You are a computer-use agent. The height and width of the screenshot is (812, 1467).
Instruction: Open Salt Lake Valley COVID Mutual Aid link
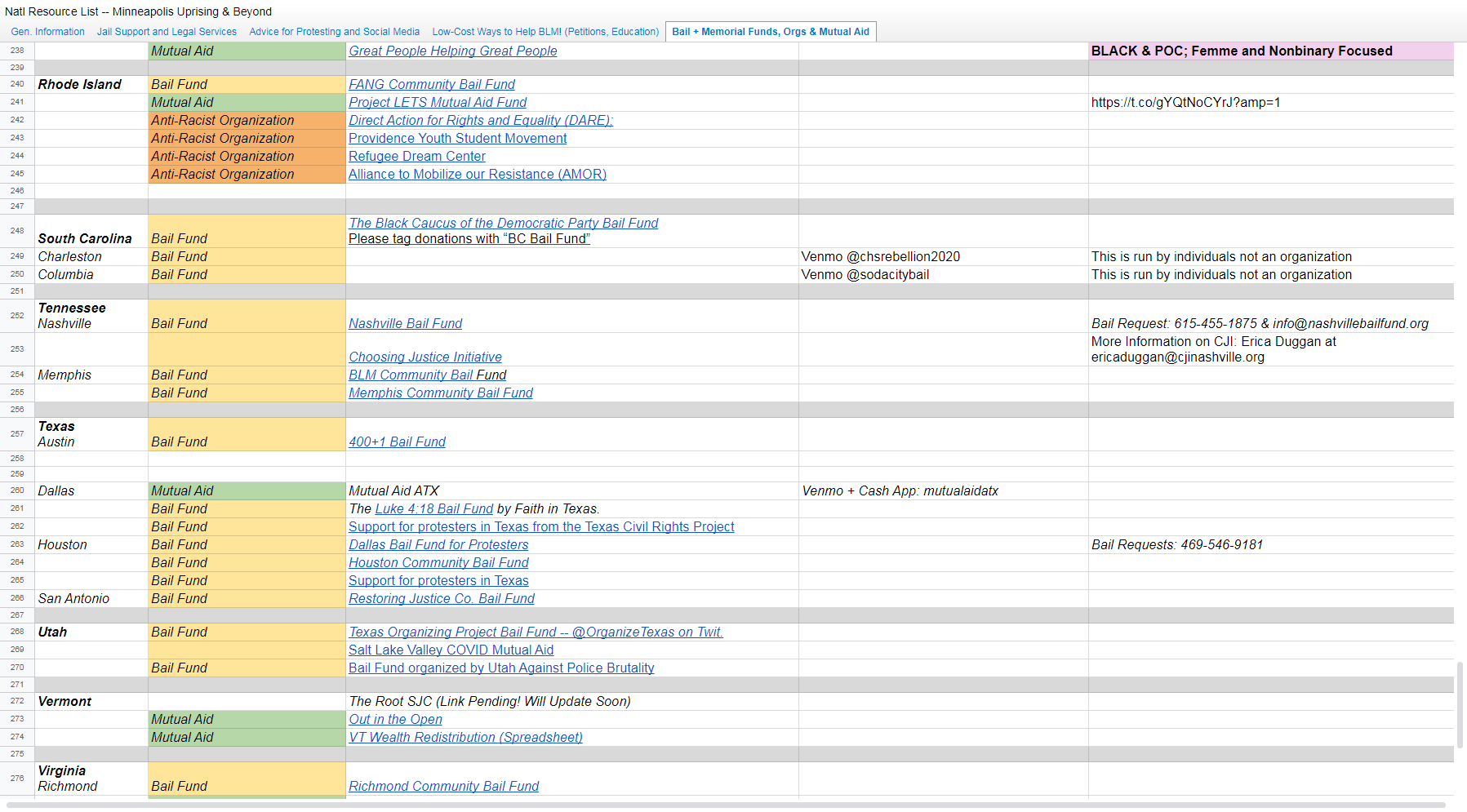tap(451, 650)
